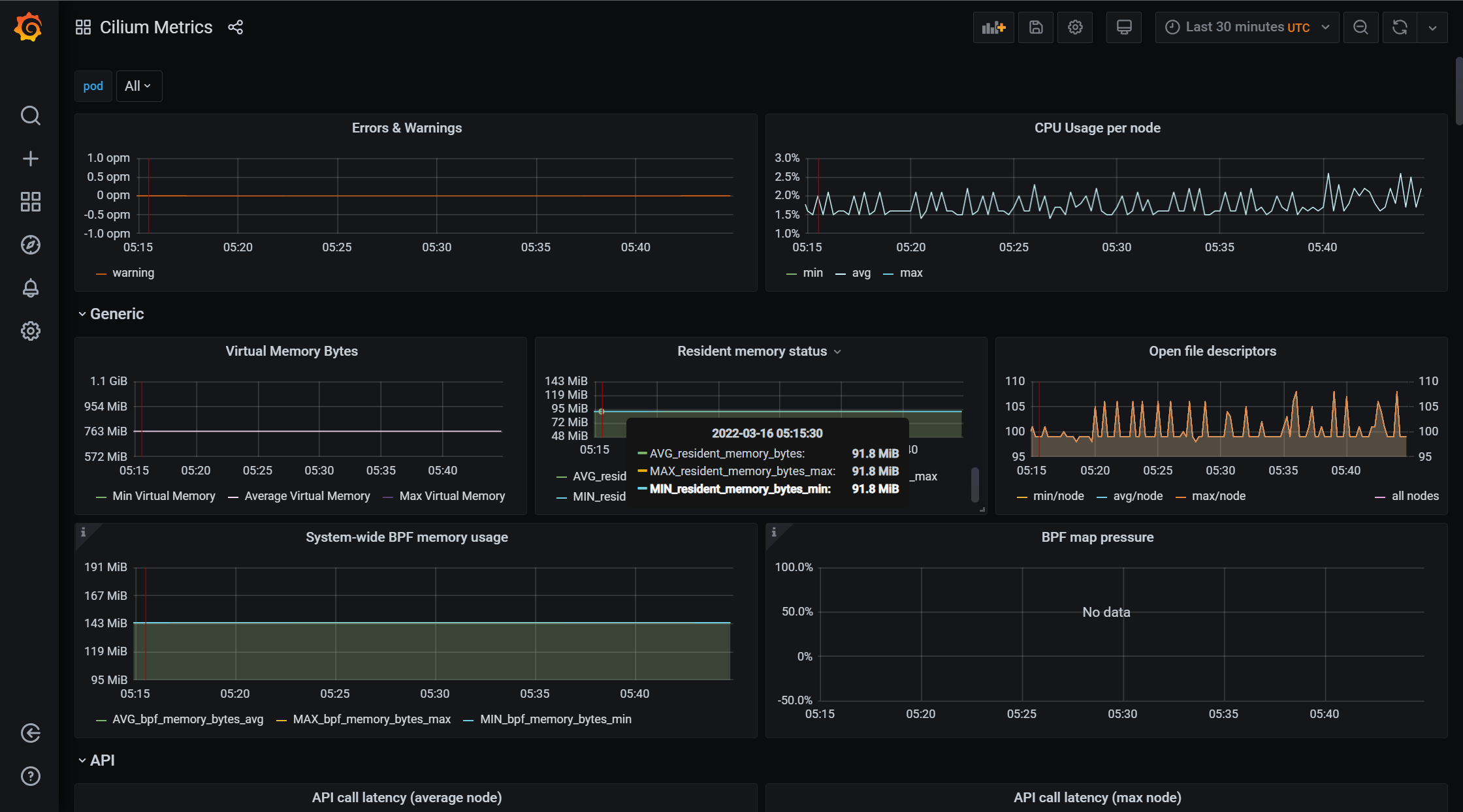This screenshot has height=812, width=1463.
Task: Open the Dashboards grid icon in sidebar
Action: click(31, 202)
